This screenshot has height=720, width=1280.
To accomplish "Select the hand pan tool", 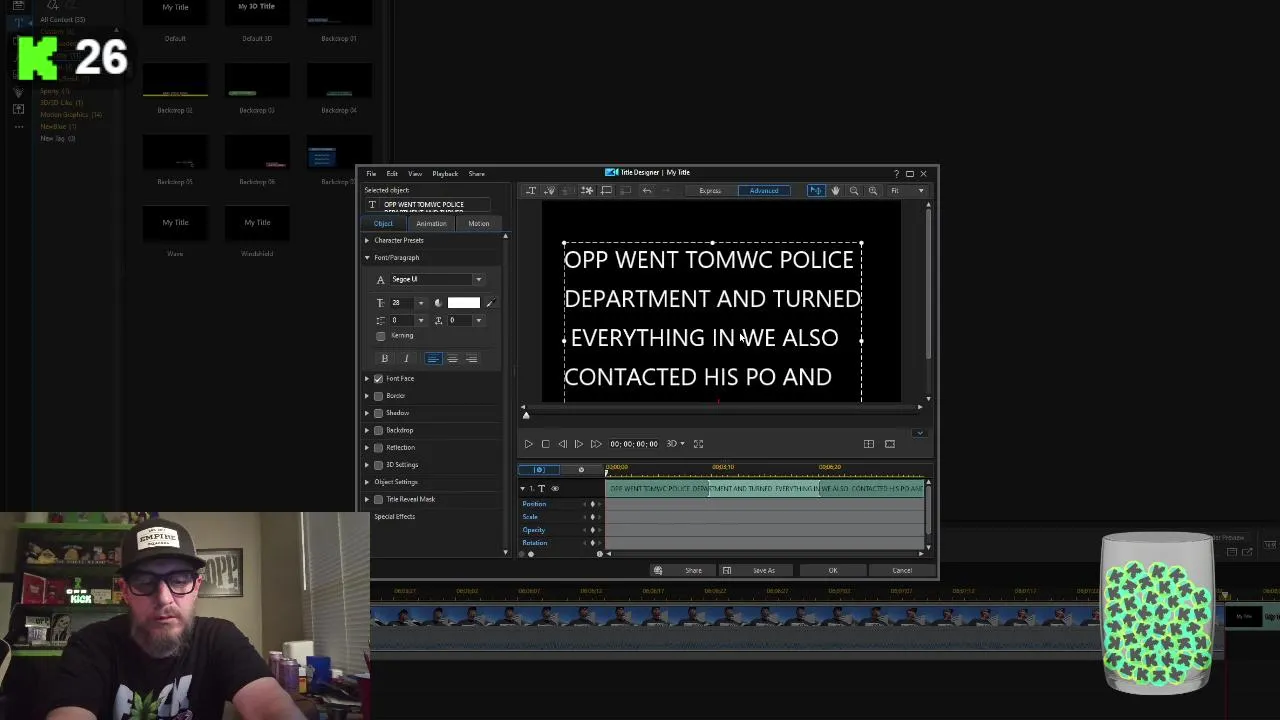I will click(x=835, y=190).
